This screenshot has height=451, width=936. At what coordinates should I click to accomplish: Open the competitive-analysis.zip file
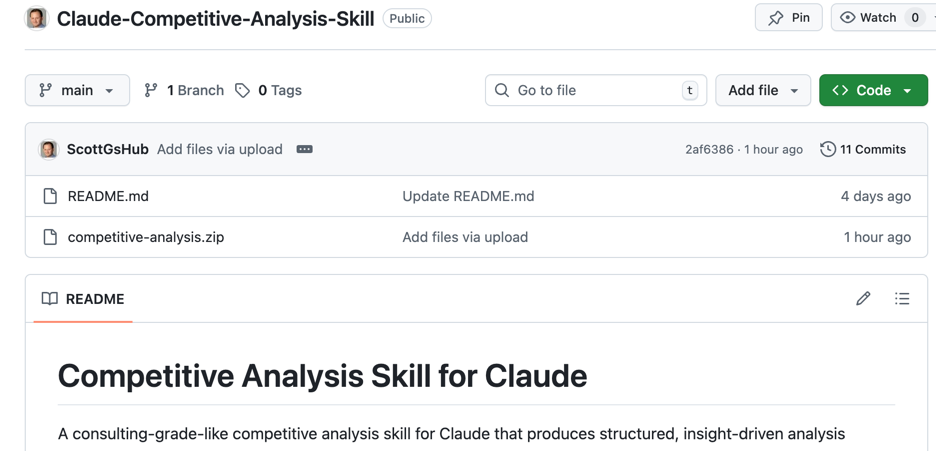click(x=146, y=237)
